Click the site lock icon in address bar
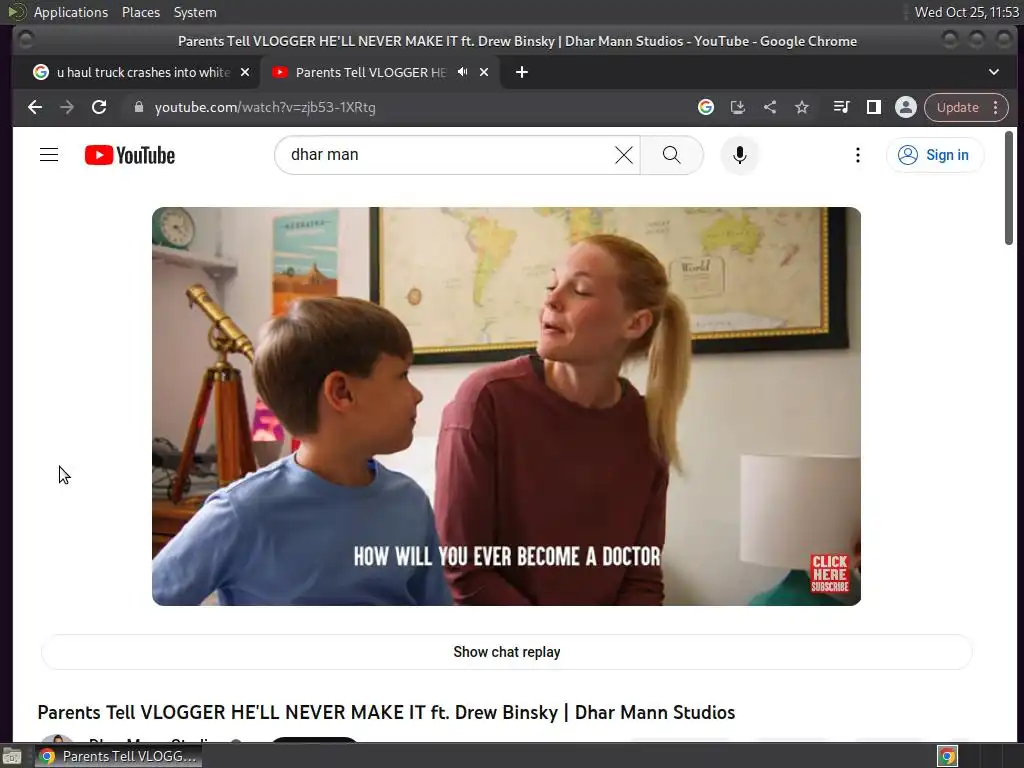The width and height of the screenshot is (1024, 768). (x=138, y=107)
